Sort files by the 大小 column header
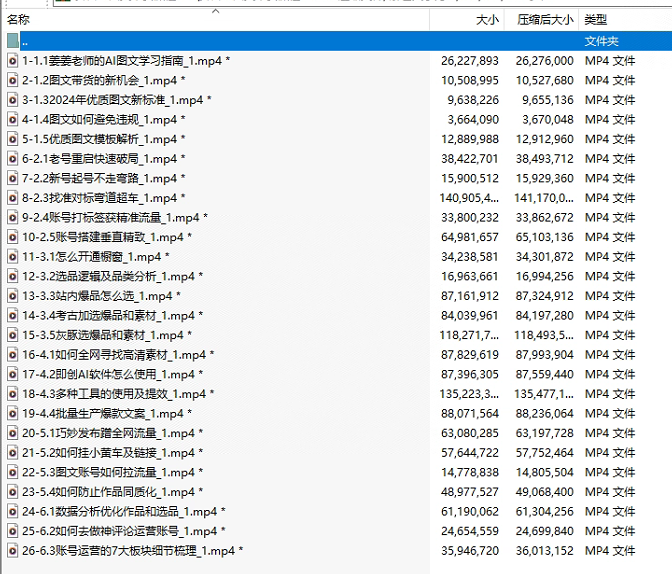This screenshot has width=672, height=574. (x=486, y=20)
